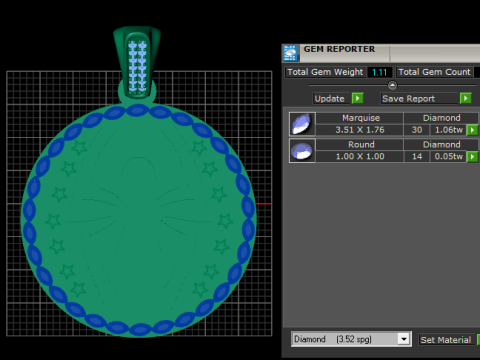
Task: Click the Diamond label in Round row
Action: click(x=441, y=145)
